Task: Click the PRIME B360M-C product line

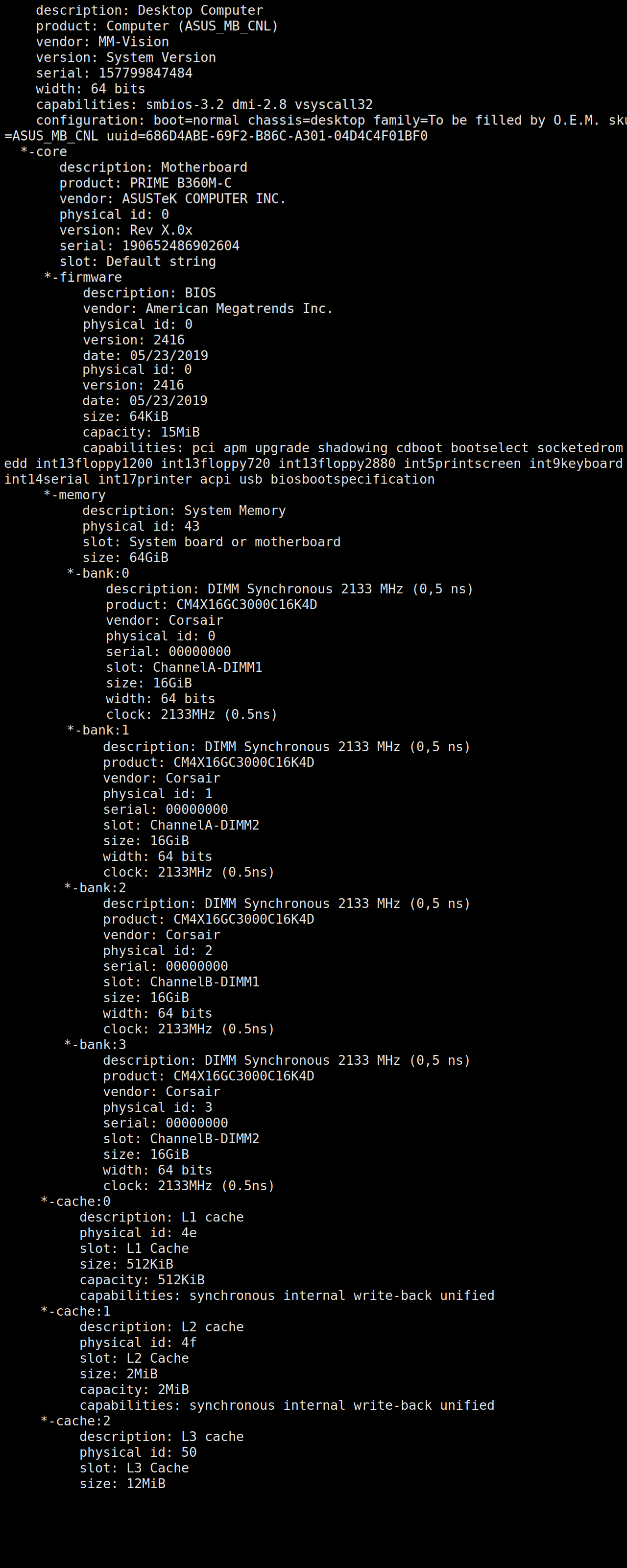Action: [x=145, y=183]
